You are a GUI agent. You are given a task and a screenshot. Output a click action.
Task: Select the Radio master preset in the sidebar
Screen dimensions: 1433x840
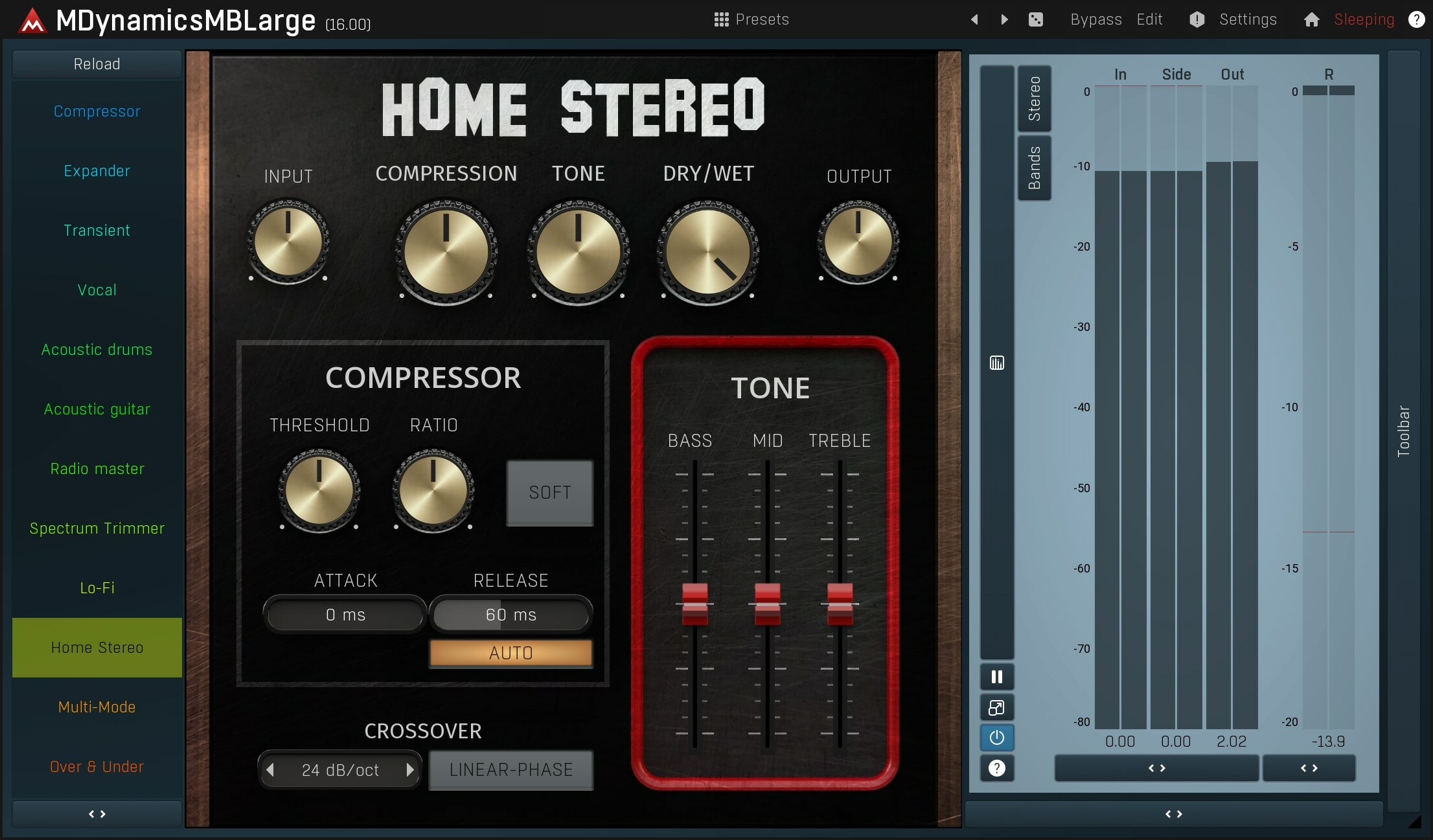pyautogui.click(x=97, y=468)
